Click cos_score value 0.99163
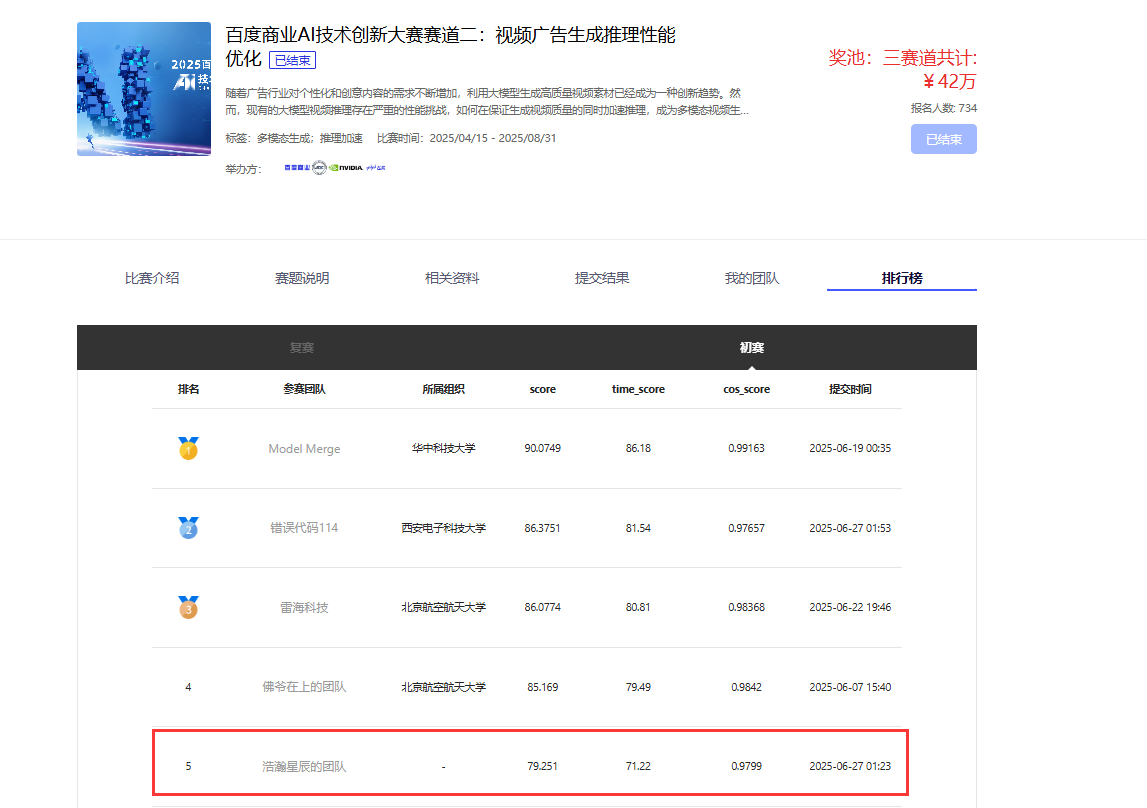1147x808 pixels. (746, 448)
